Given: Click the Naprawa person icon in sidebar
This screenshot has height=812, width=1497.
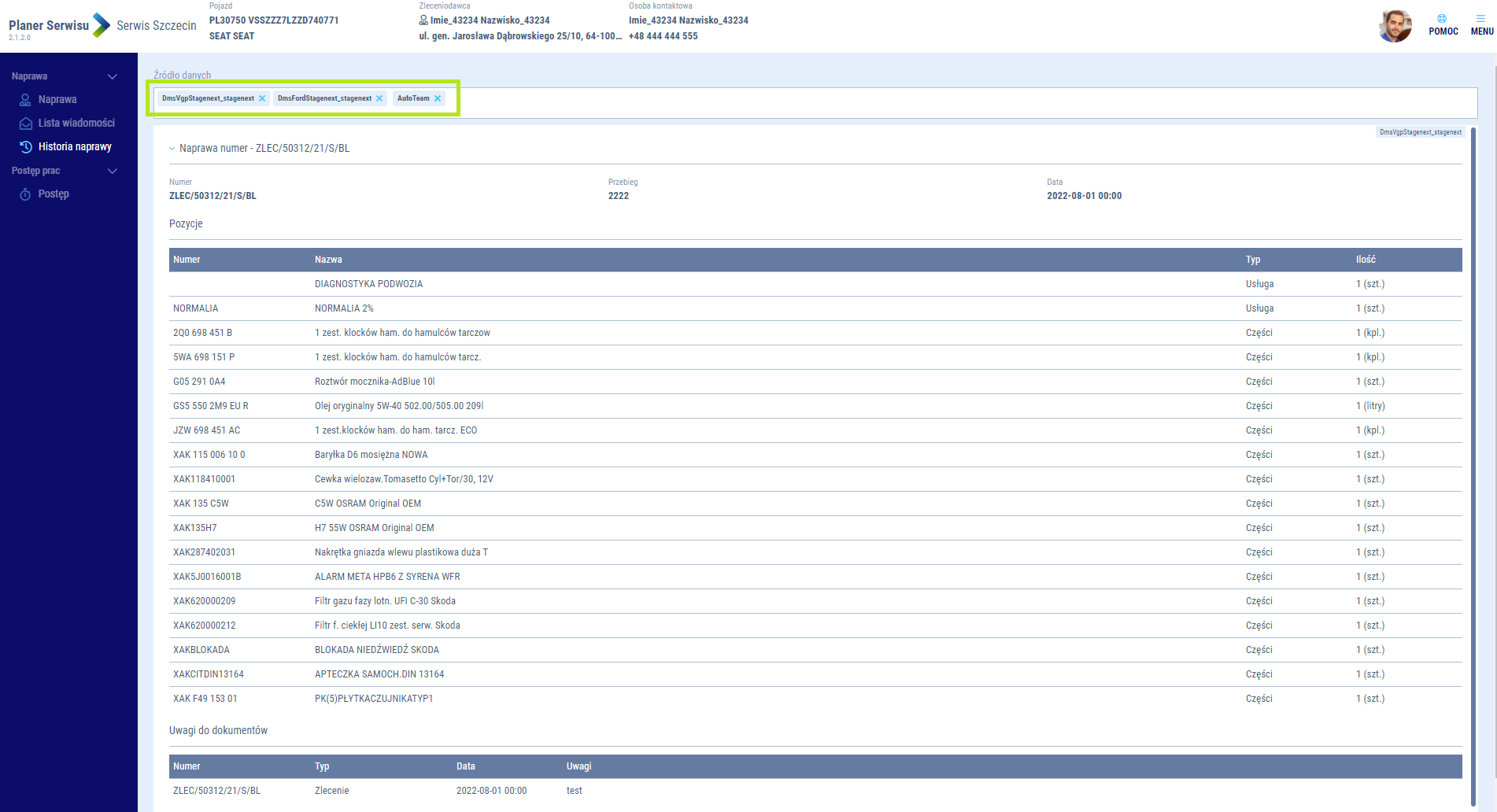Looking at the screenshot, I should pos(25,100).
